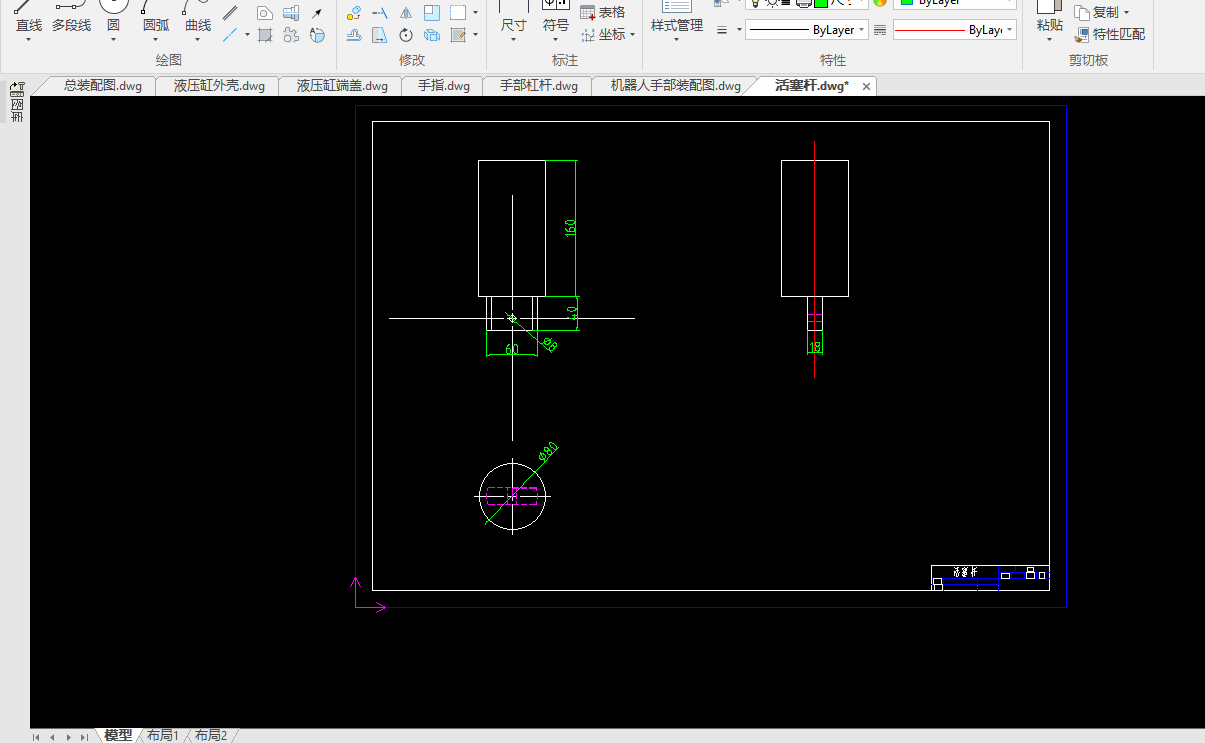Switch to 总装配图.dwg tab
The image size is (1205, 743).
[x=103, y=86]
